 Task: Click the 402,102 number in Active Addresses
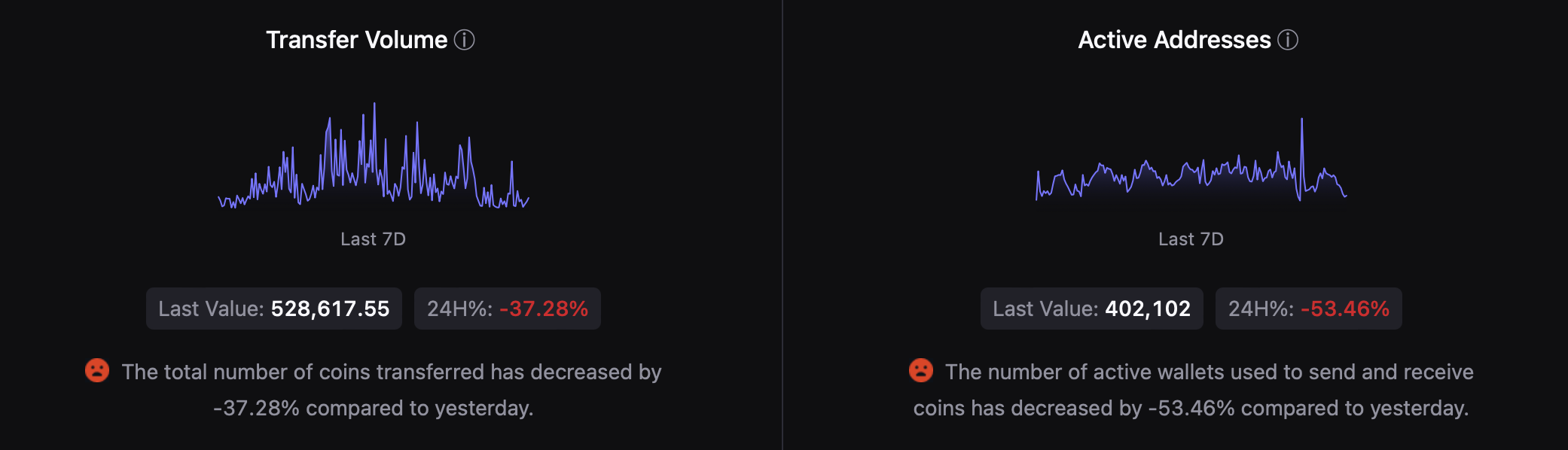(1147, 309)
